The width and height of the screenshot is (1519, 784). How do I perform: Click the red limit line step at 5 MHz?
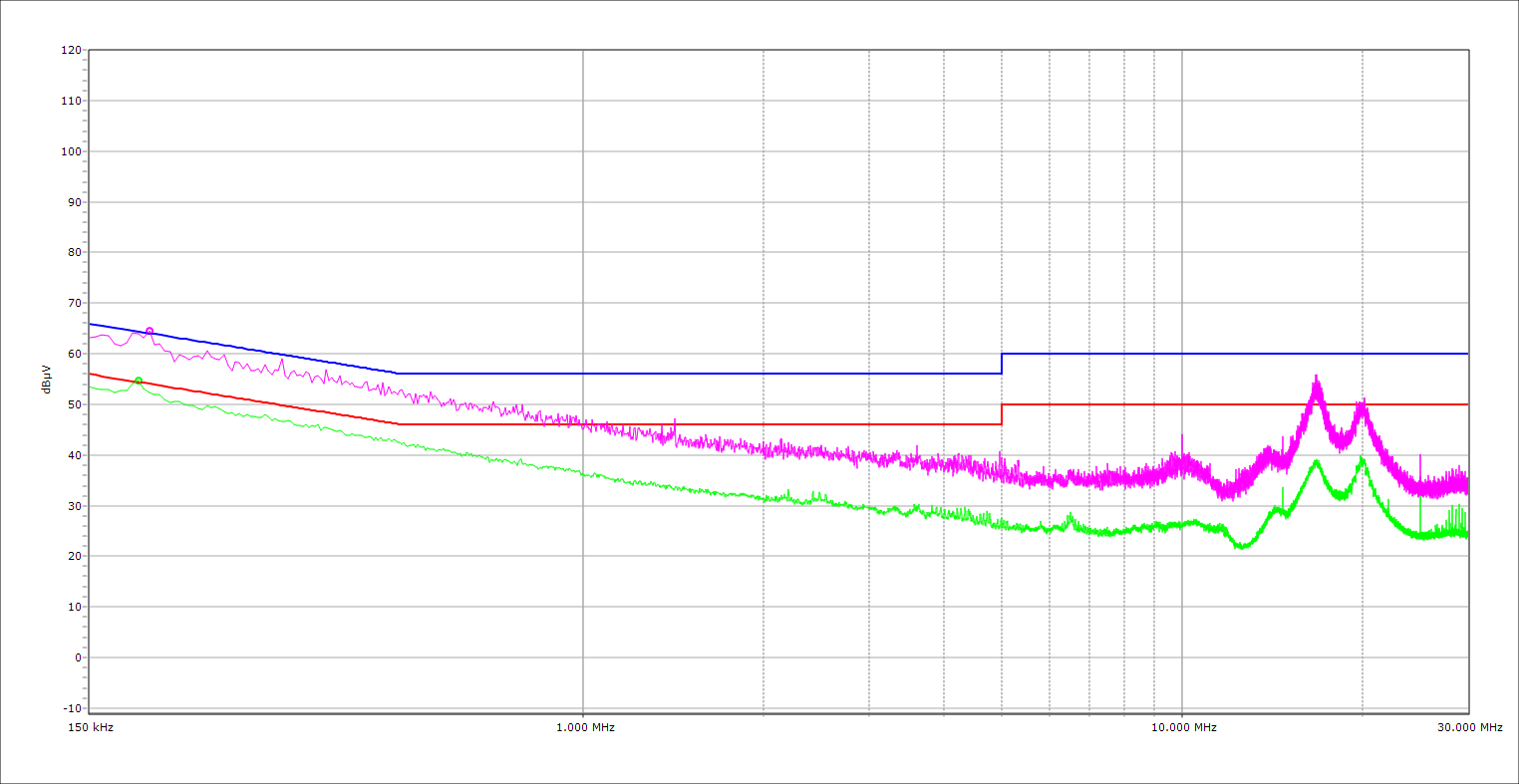(1002, 414)
